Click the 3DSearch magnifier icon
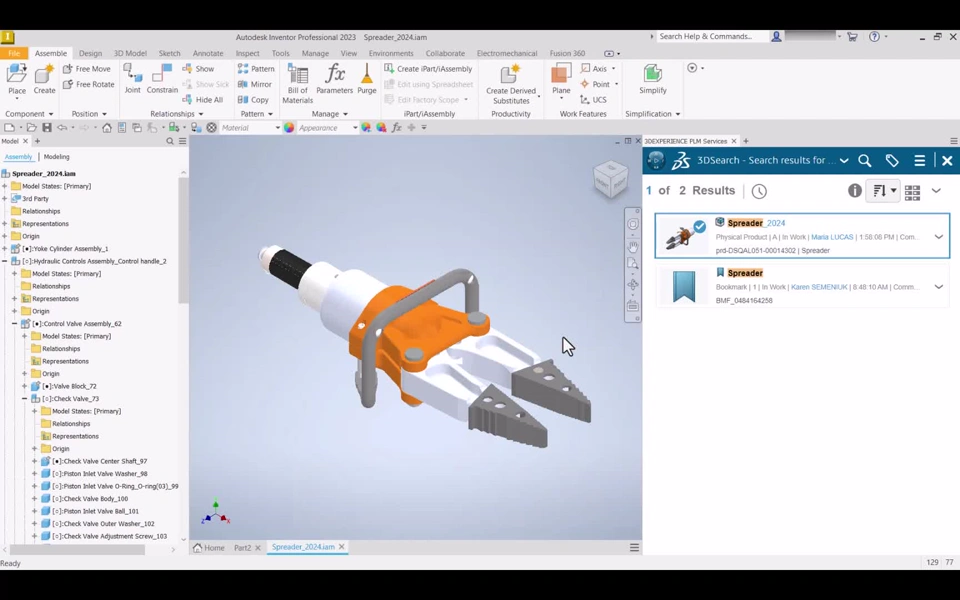This screenshot has height=600, width=960. pyautogui.click(x=864, y=160)
